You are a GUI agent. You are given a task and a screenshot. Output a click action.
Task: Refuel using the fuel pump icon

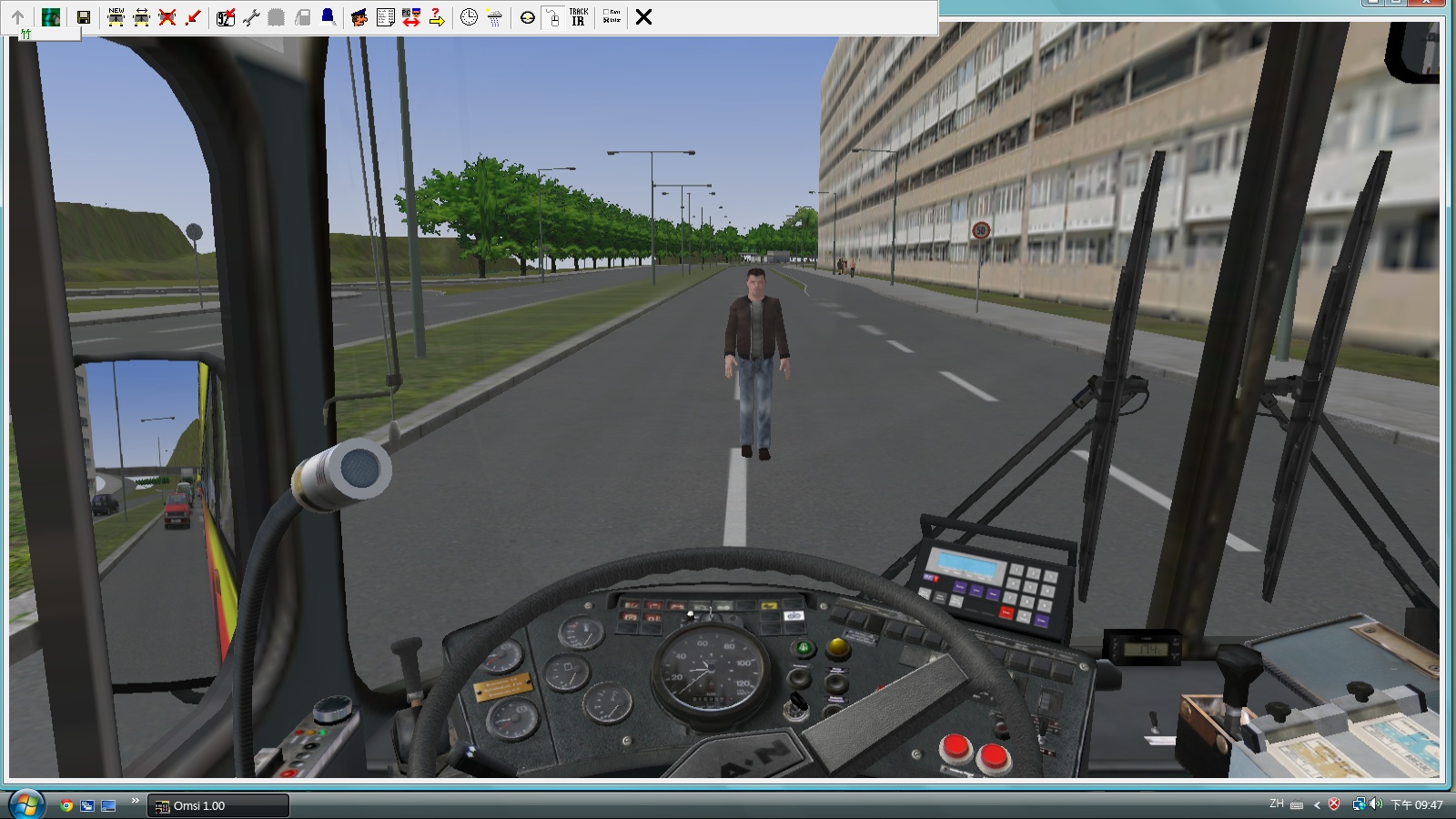[x=302, y=17]
